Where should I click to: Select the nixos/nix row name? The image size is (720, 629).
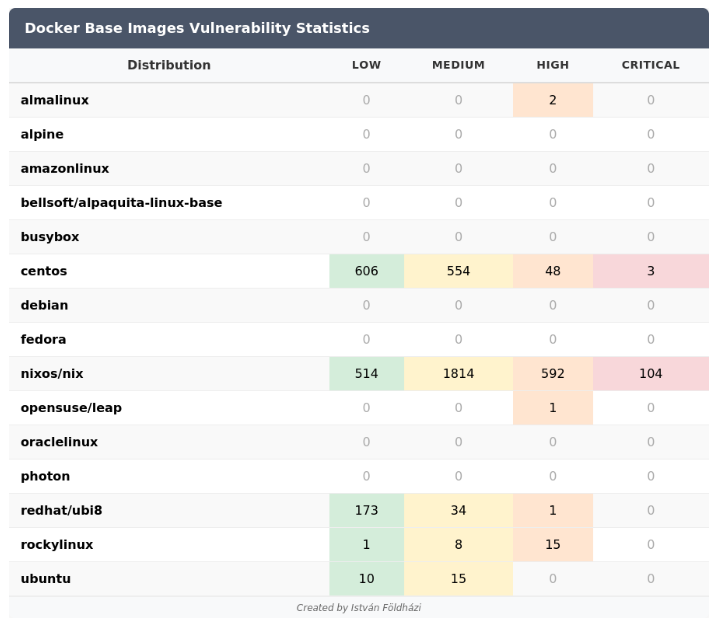[x=52, y=374]
